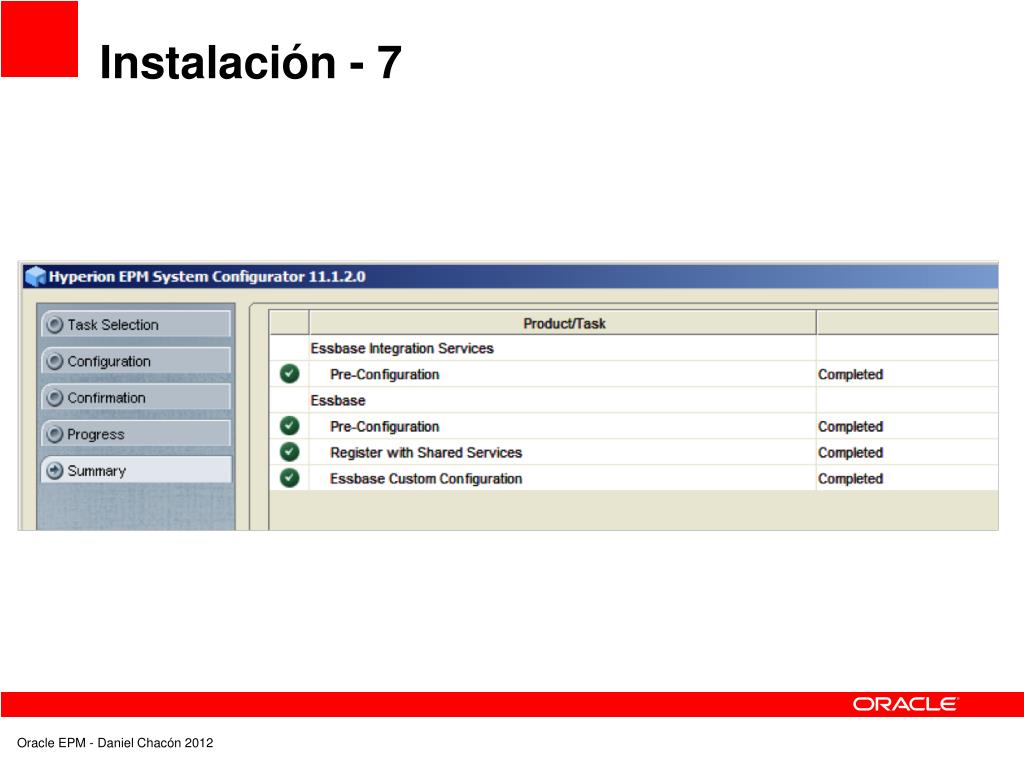Click Essbase Custom Configuration task
Screen dimensions: 1024x768
(426, 479)
